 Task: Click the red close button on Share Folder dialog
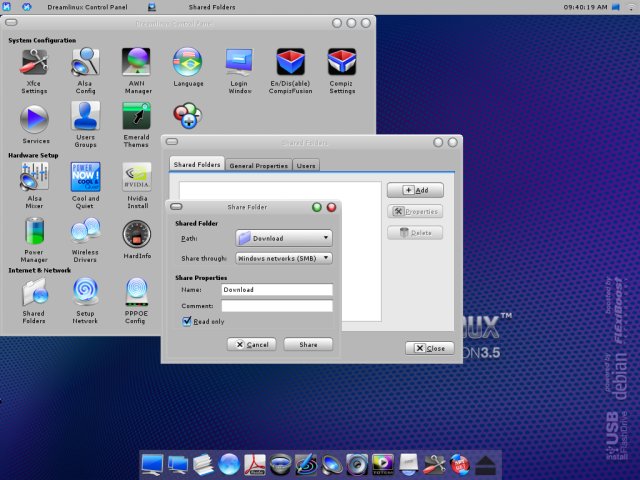click(x=331, y=207)
